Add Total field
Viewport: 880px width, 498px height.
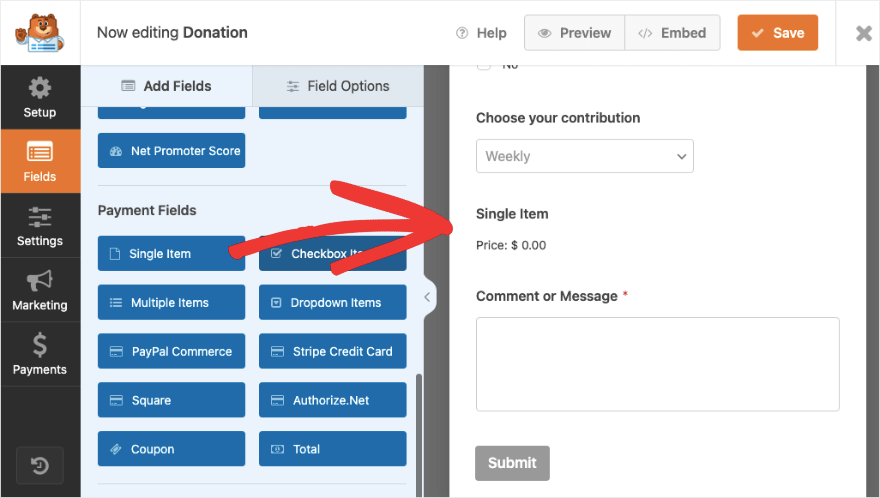point(332,449)
